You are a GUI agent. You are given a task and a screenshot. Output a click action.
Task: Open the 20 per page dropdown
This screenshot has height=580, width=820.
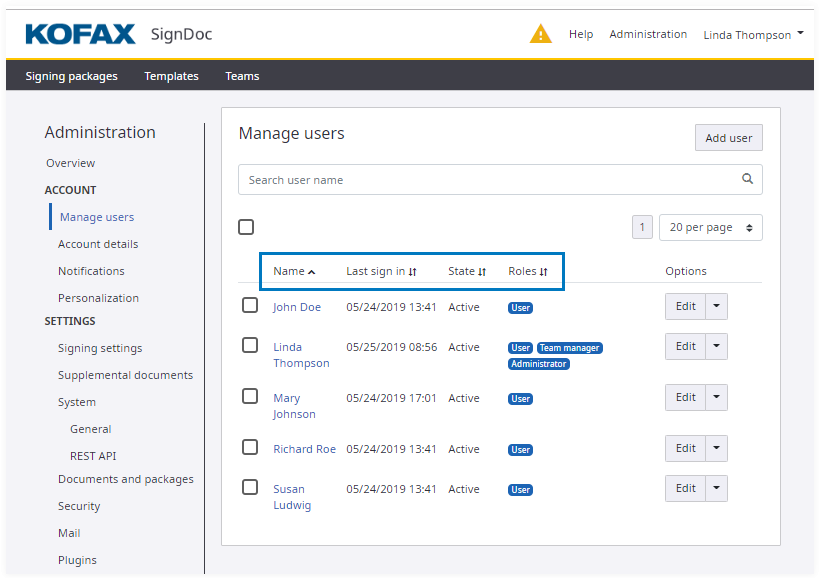pyautogui.click(x=710, y=227)
